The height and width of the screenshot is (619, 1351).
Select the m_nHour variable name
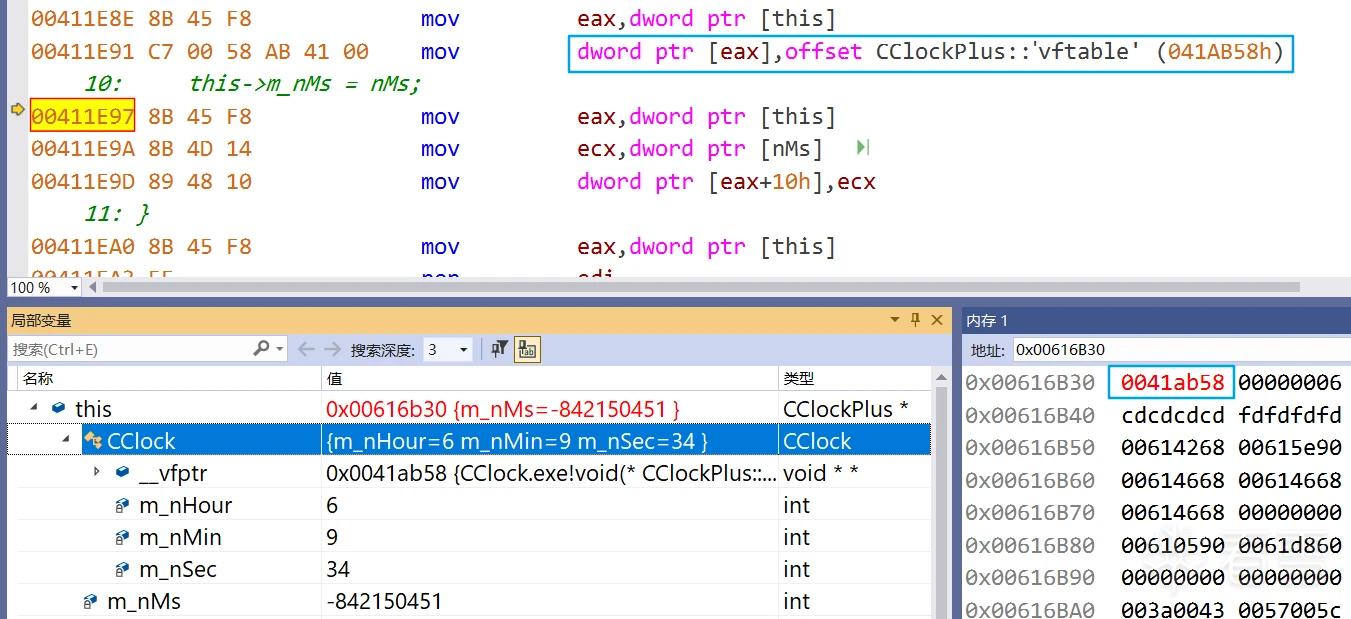pyautogui.click(x=186, y=505)
